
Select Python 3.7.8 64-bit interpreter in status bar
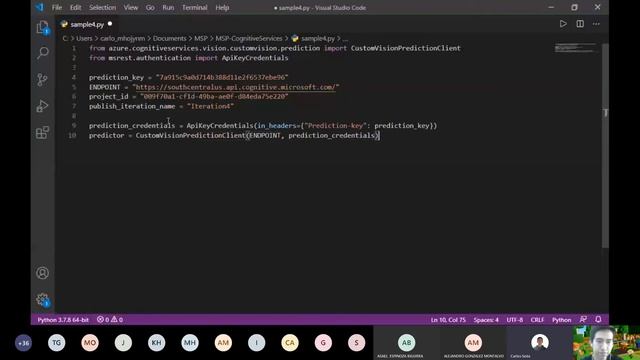pyautogui.click(x=63, y=320)
